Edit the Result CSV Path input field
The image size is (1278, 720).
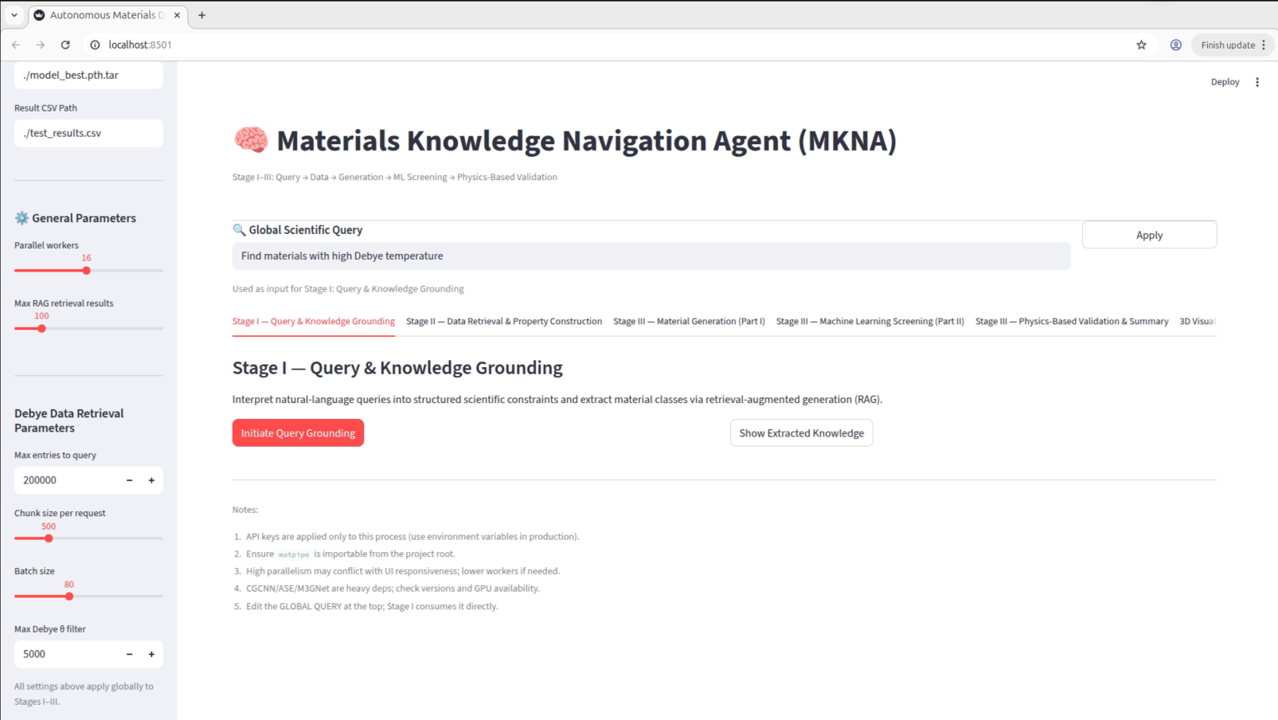88,132
